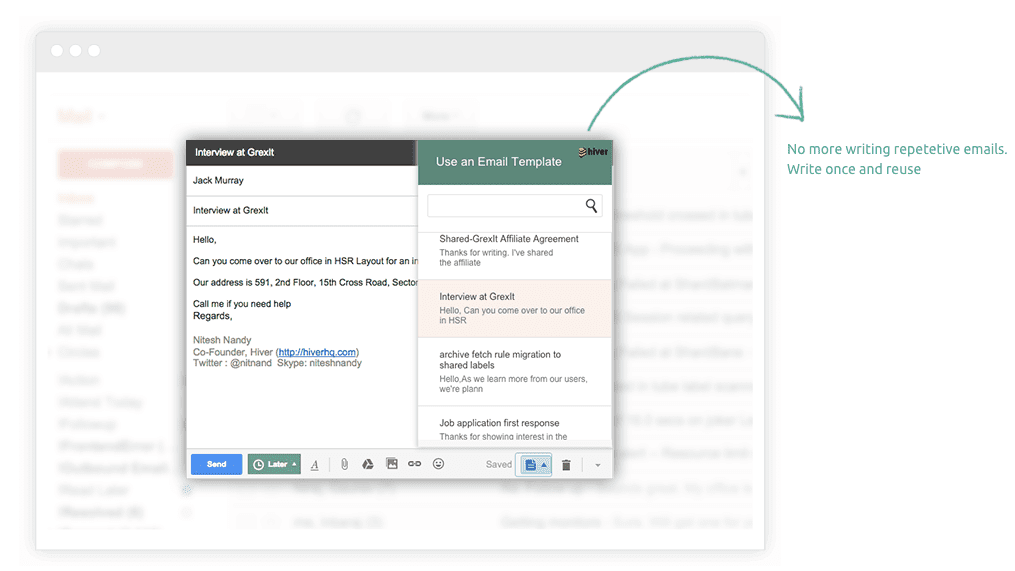Click the Jack Murray recipient field
The image size is (1015, 571).
pos(302,181)
